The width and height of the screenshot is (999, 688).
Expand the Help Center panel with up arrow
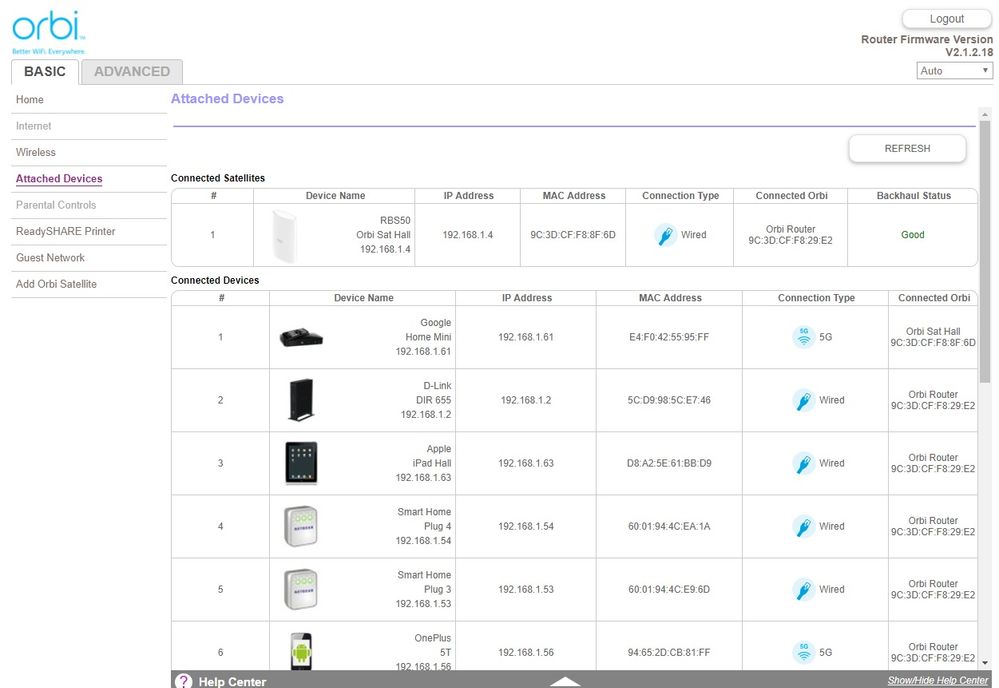(x=565, y=681)
